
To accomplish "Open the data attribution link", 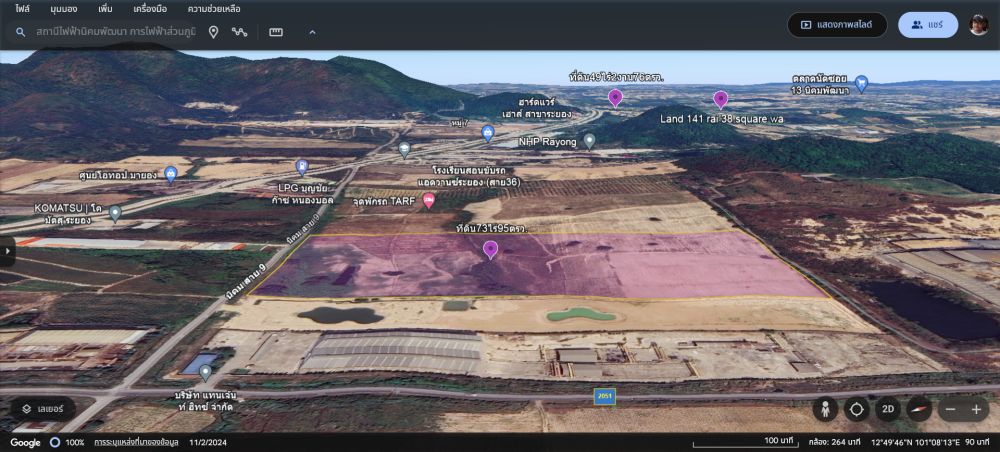I will click(136, 442).
